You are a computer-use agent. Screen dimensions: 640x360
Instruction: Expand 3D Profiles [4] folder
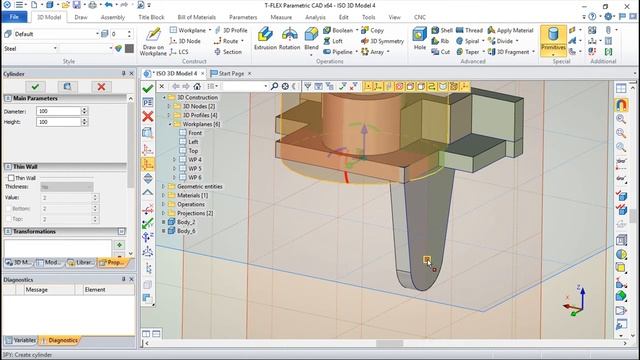tap(169, 115)
